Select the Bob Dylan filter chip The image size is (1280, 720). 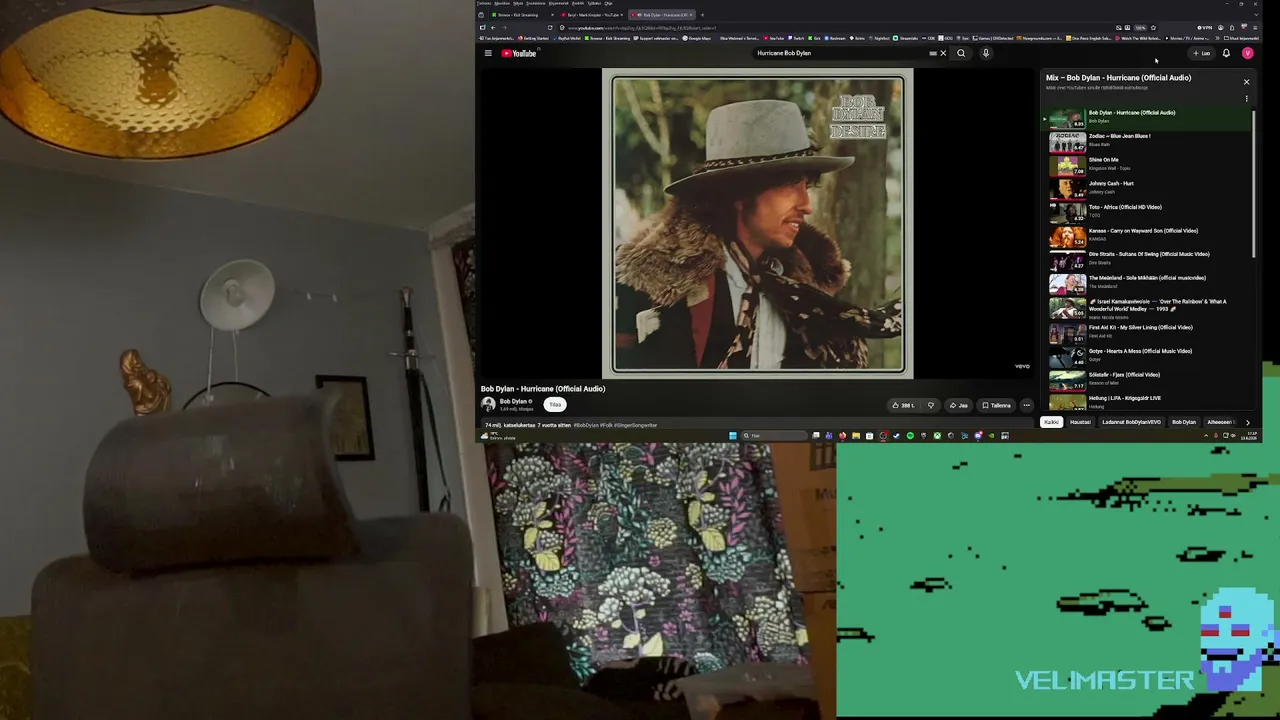1184,422
